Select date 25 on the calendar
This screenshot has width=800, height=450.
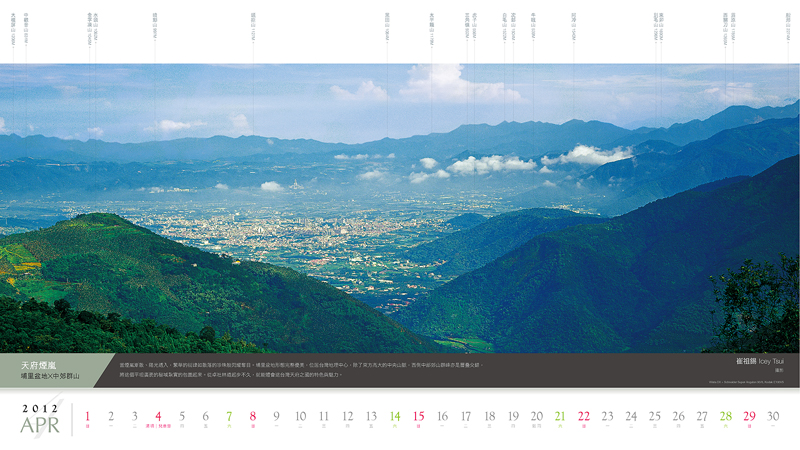pyautogui.click(x=655, y=416)
